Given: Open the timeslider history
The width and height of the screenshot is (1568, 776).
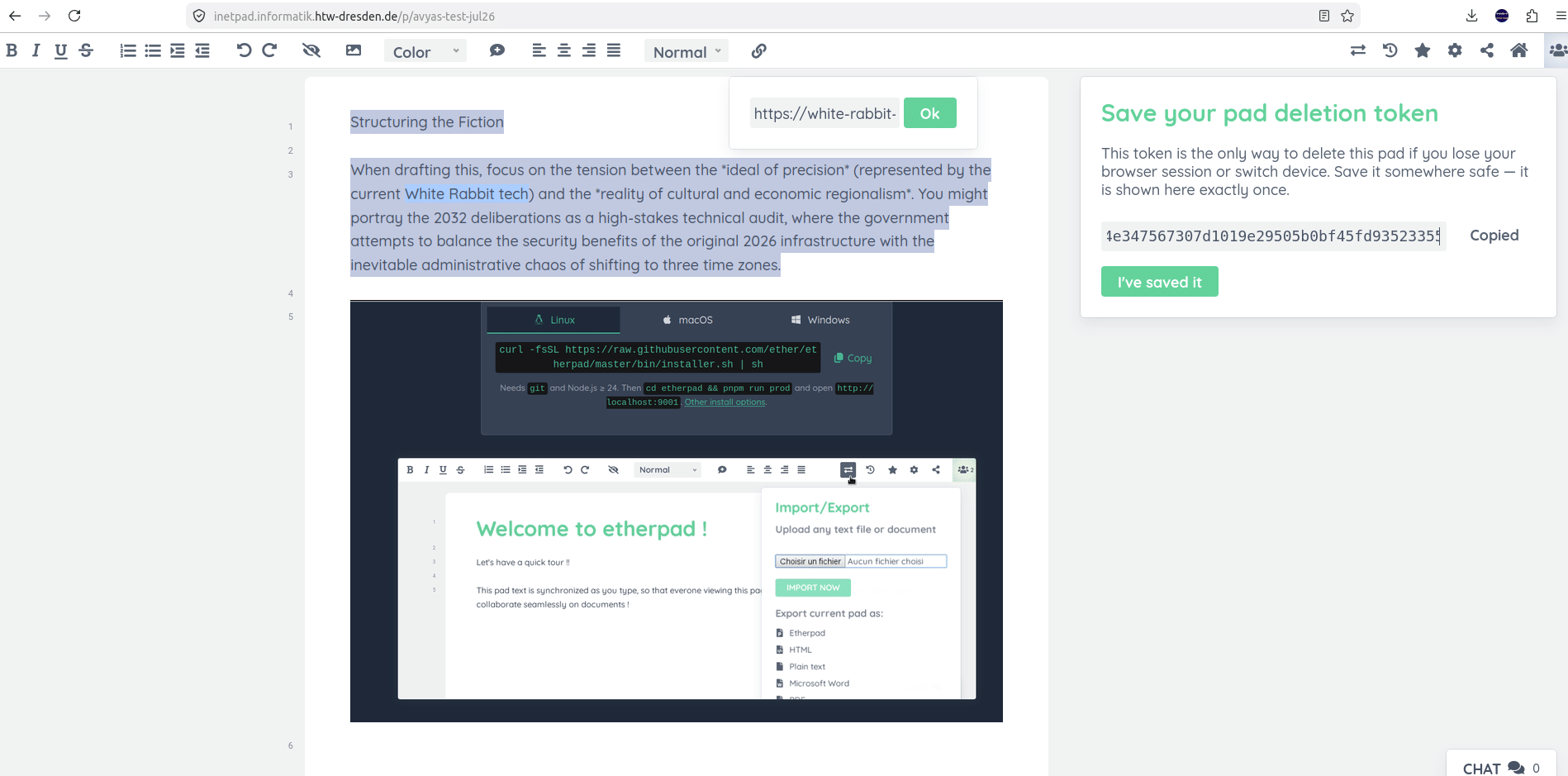Looking at the screenshot, I should pos(1390,50).
